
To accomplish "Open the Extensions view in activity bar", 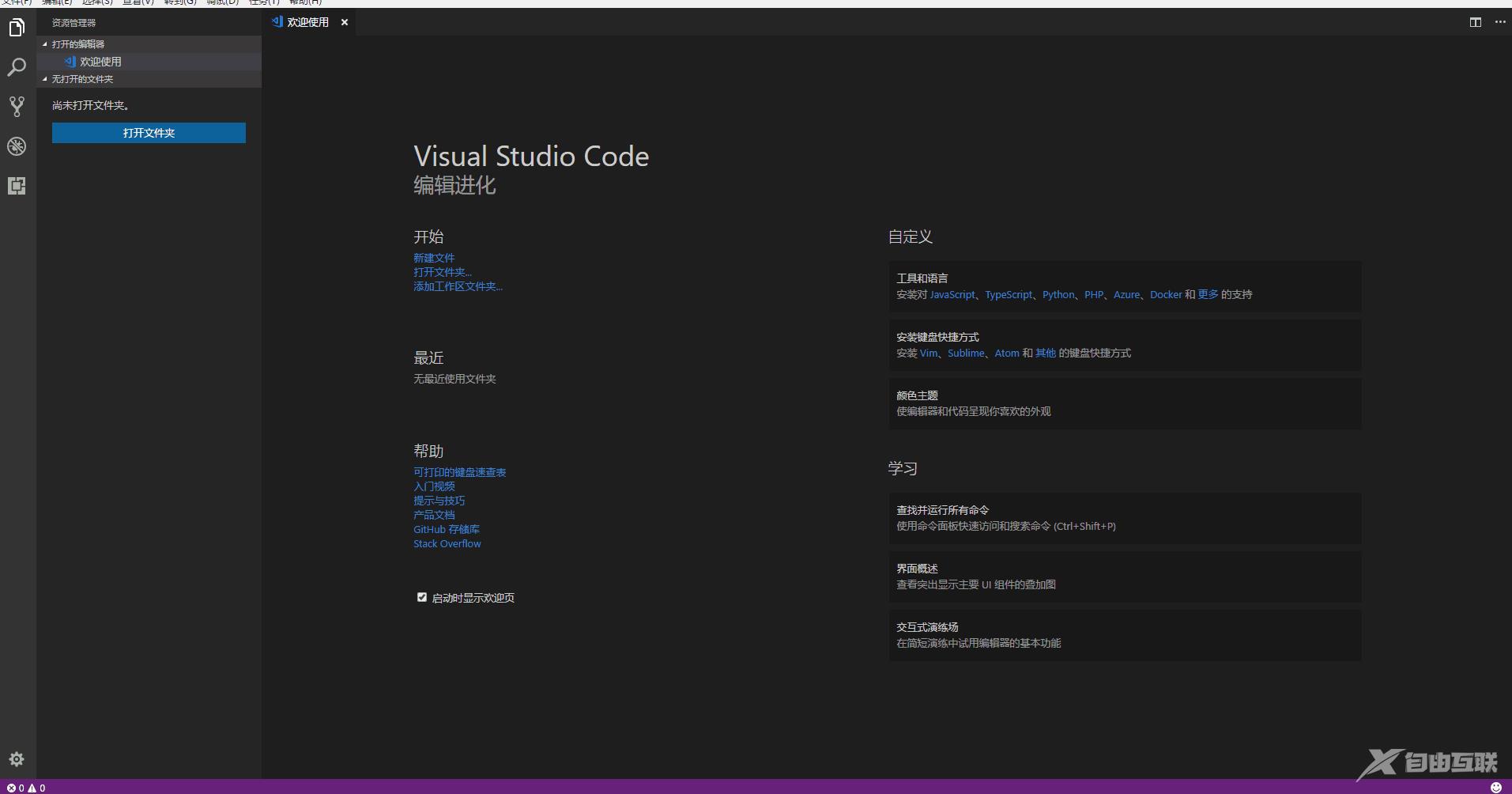I will click(x=17, y=186).
